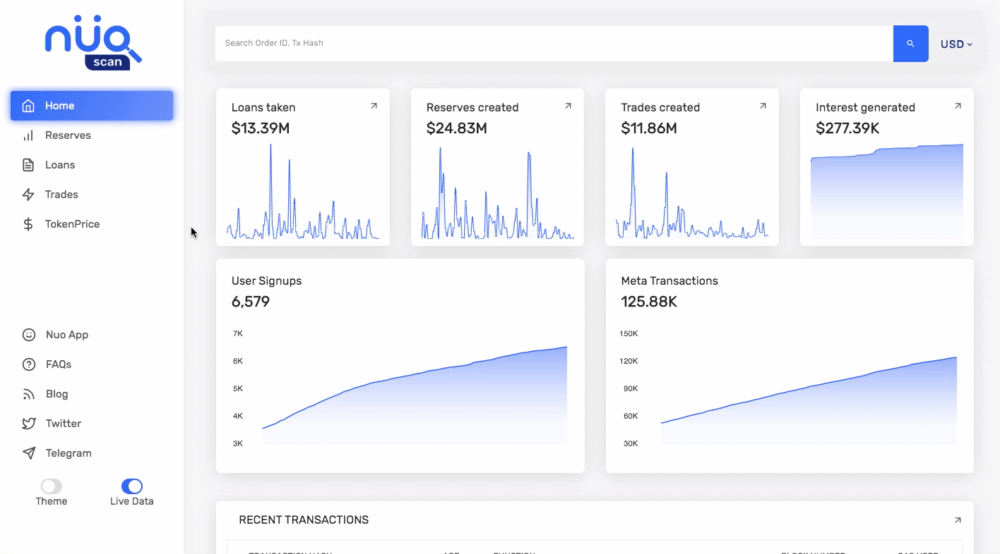Click the Loans taken sparkline chart
1000x554 pixels.
pos(302,191)
